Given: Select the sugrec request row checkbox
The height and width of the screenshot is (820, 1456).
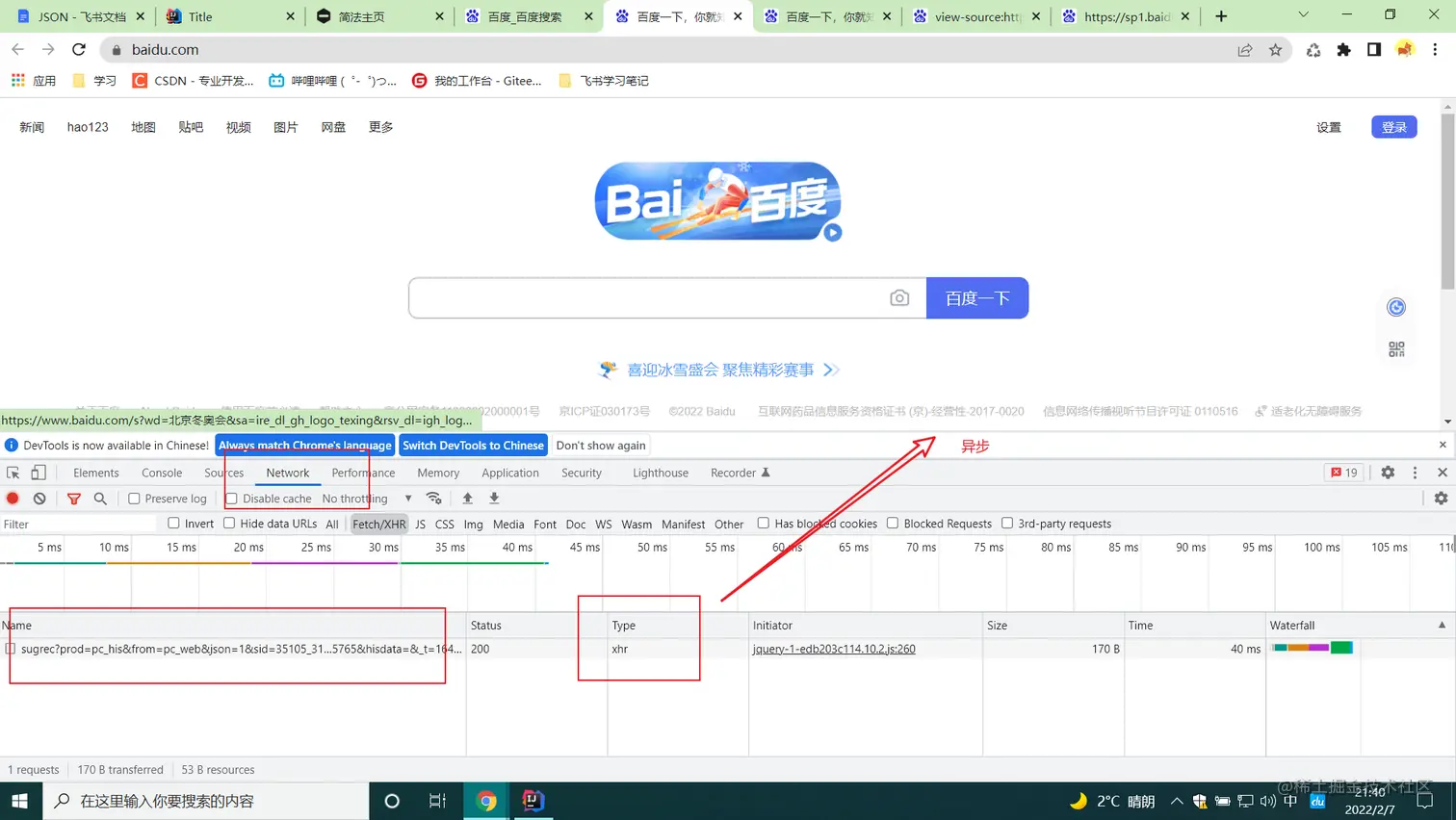Looking at the screenshot, I should (11, 649).
